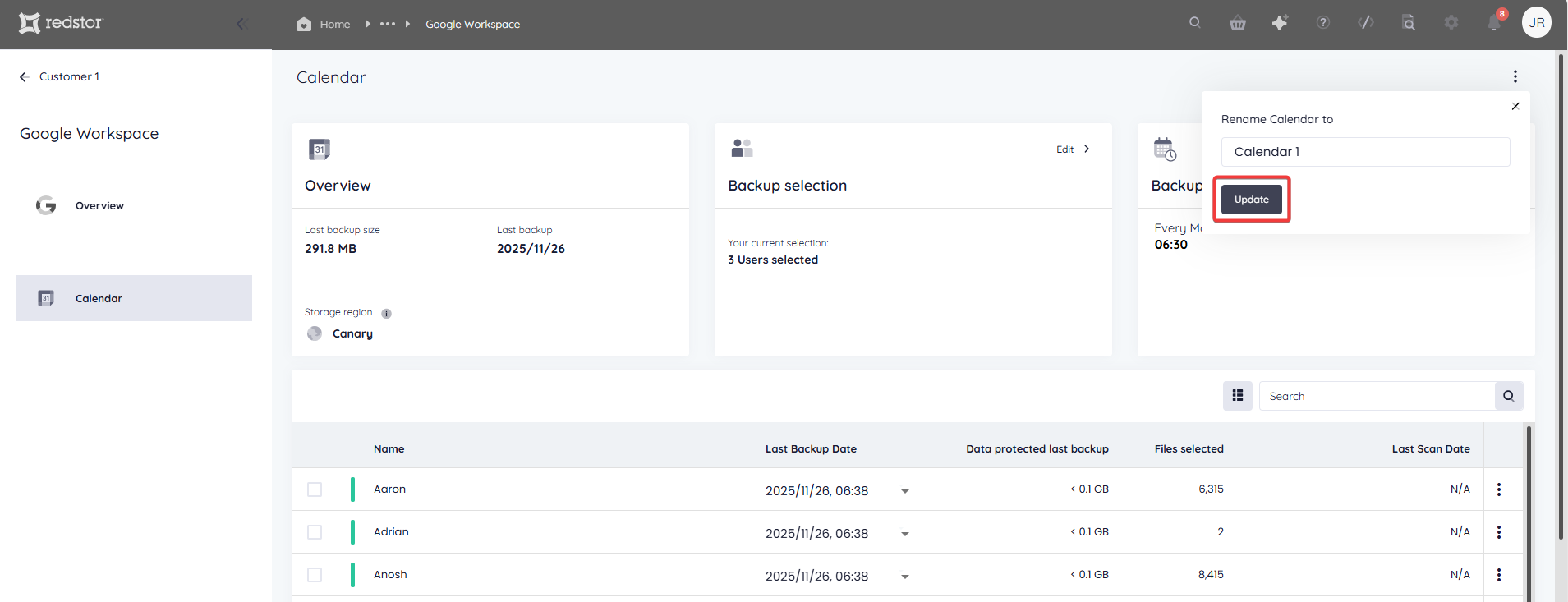Click the Last Scan Date column header
The image size is (1568, 602).
pyautogui.click(x=1431, y=448)
